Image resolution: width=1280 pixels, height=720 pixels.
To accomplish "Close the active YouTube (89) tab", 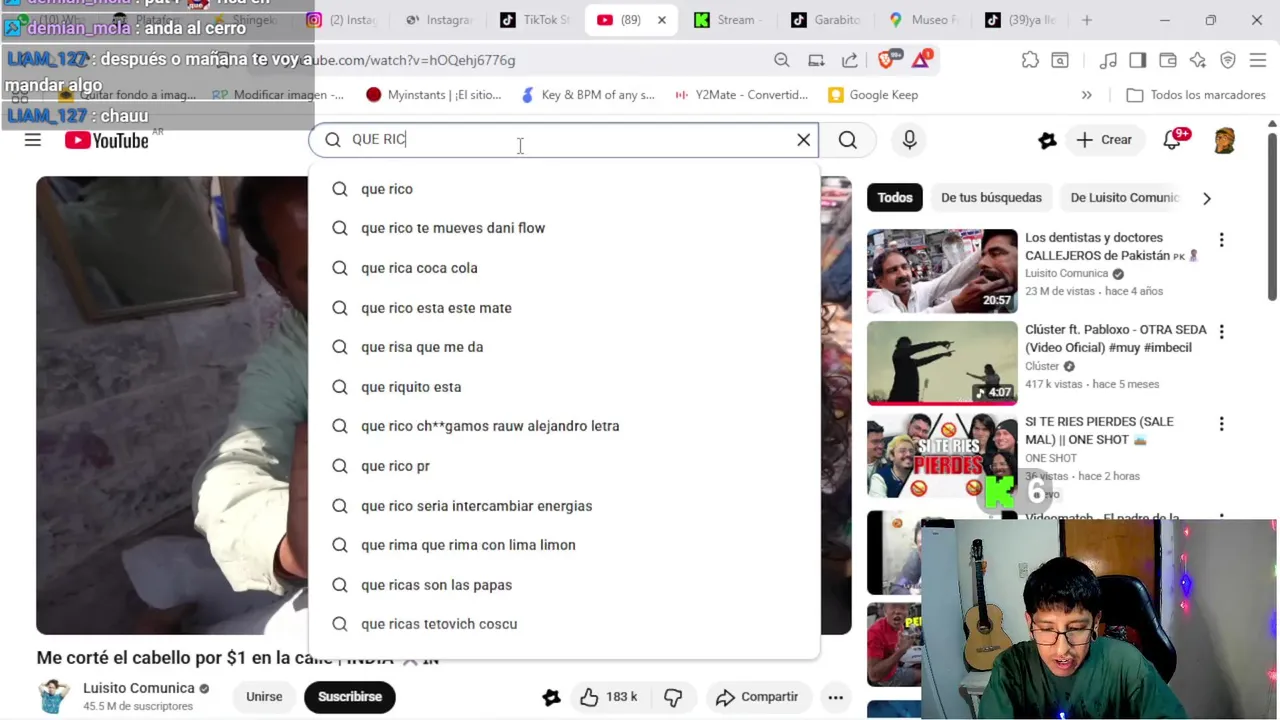I will [x=661, y=20].
